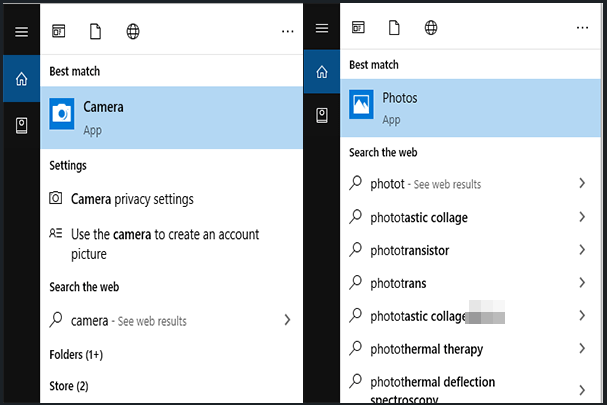Screen dimensions: 607x405
Task: Open hamburger menu in Photos search panel
Action: (x=322, y=28)
